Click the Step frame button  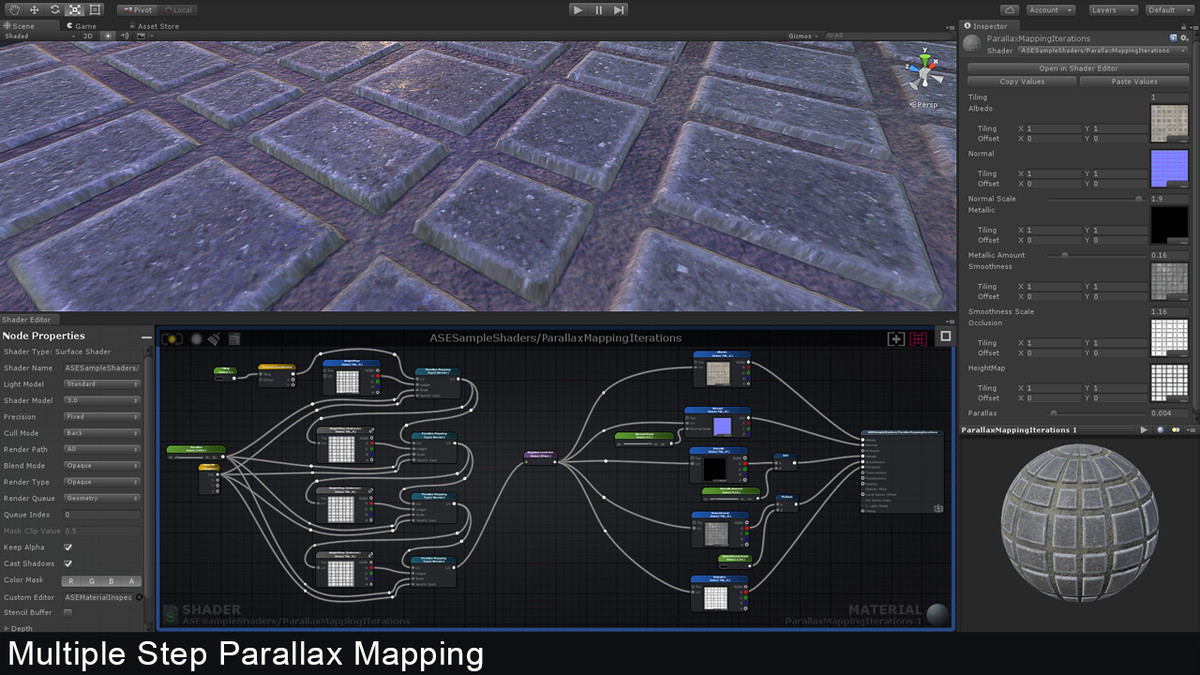point(620,9)
